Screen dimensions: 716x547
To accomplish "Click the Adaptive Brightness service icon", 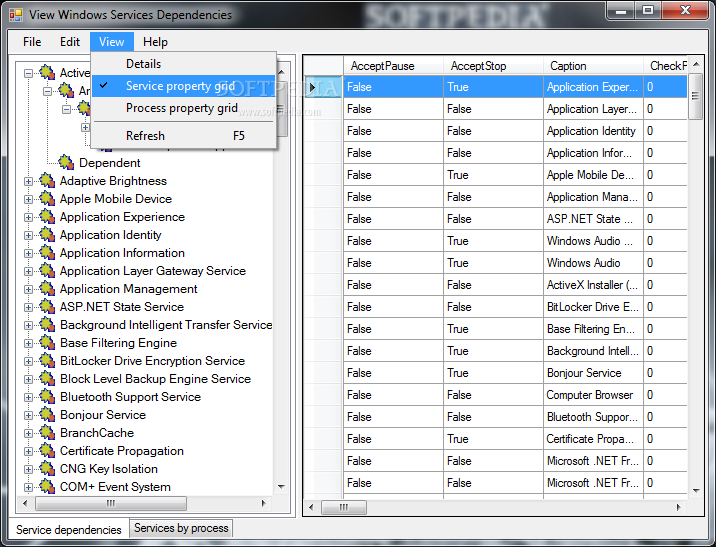I will click(47, 180).
